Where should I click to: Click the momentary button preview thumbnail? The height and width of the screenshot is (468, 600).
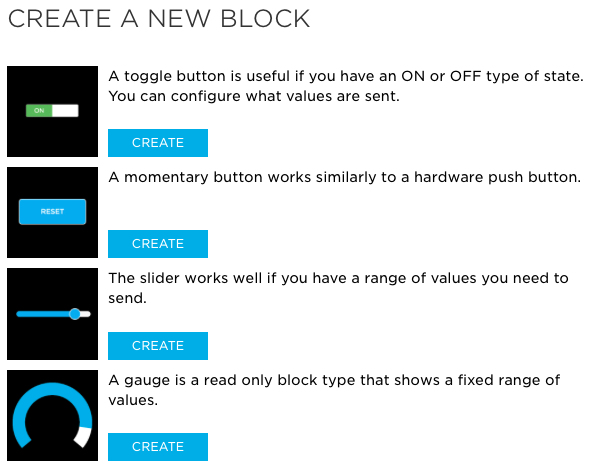coord(52,212)
